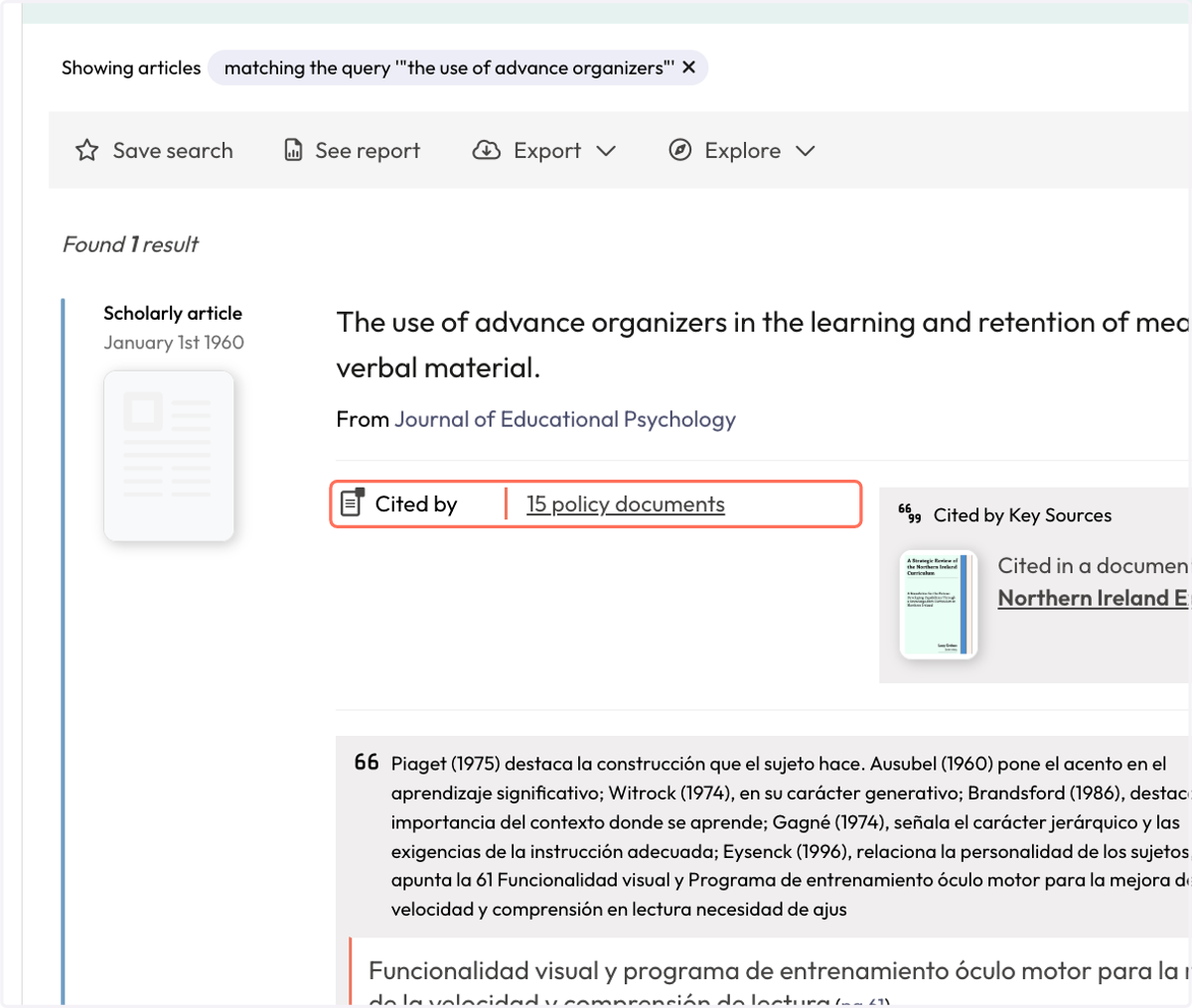Click the Cited in a document text

[x=1093, y=565]
